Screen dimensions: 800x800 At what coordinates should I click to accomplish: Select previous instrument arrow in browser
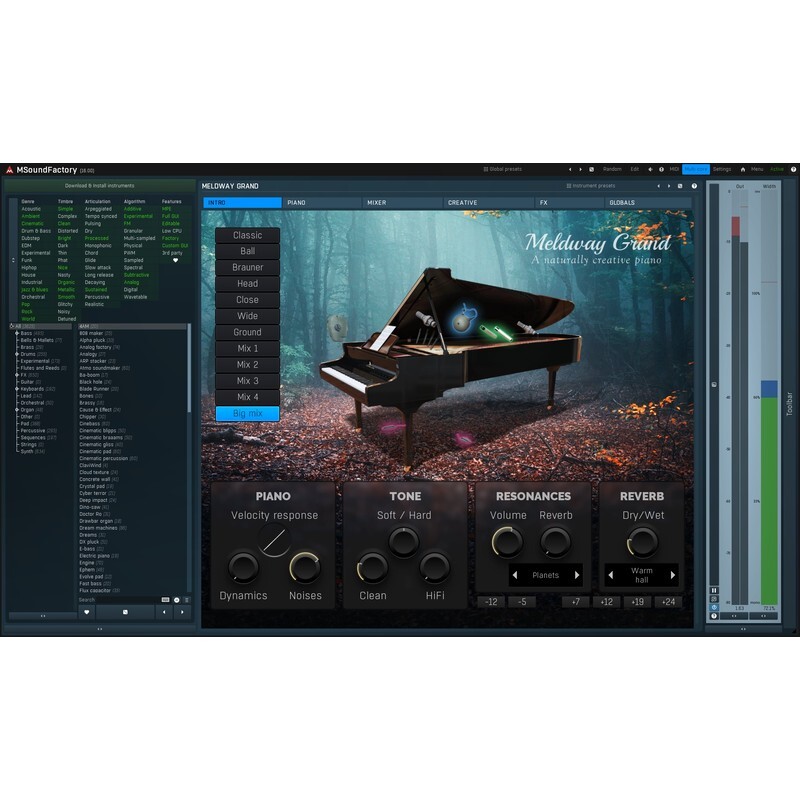coord(164,612)
